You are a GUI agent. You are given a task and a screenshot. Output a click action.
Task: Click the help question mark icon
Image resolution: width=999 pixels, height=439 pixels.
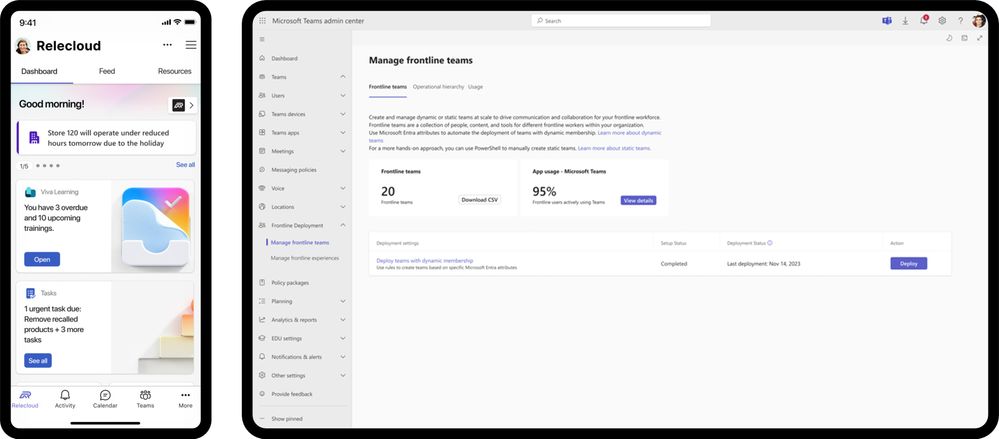tap(961, 20)
